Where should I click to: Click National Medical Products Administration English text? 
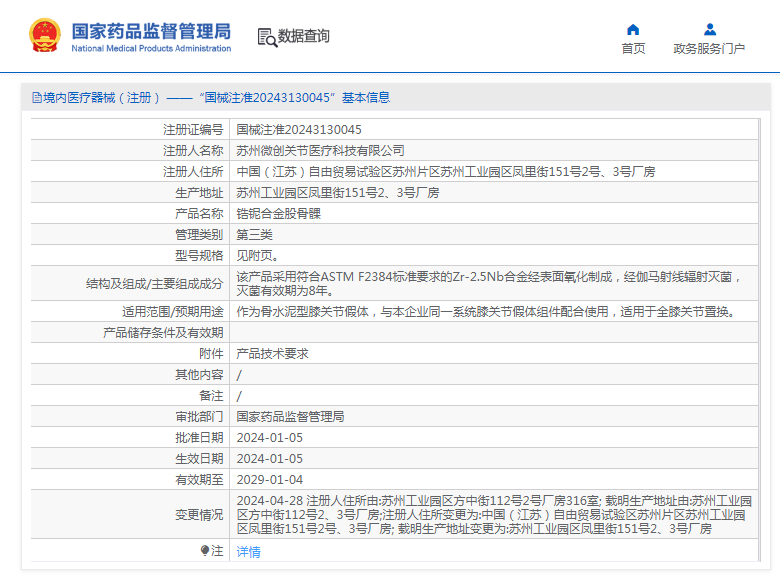pyautogui.click(x=151, y=49)
